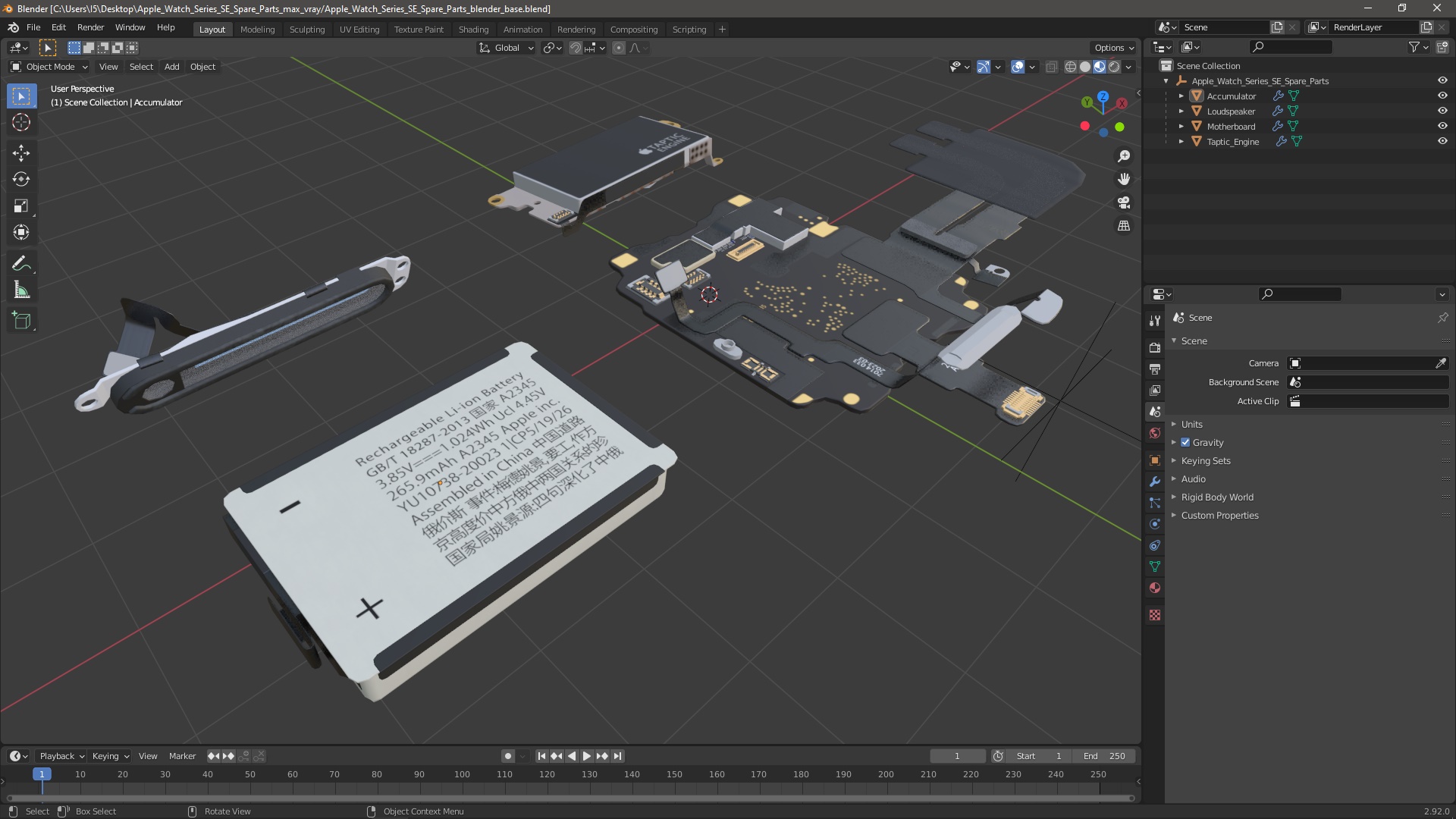Toggle camera view icon
Image resolution: width=1456 pixels, height=819 pixels.
[x=1124, y=202]
